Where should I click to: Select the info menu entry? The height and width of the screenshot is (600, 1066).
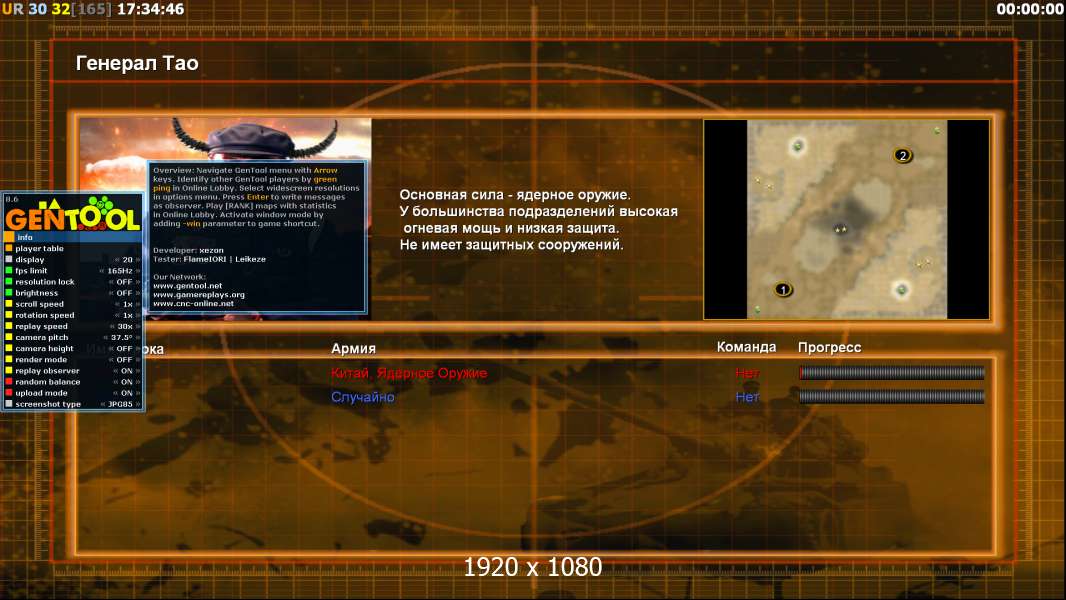73,237
